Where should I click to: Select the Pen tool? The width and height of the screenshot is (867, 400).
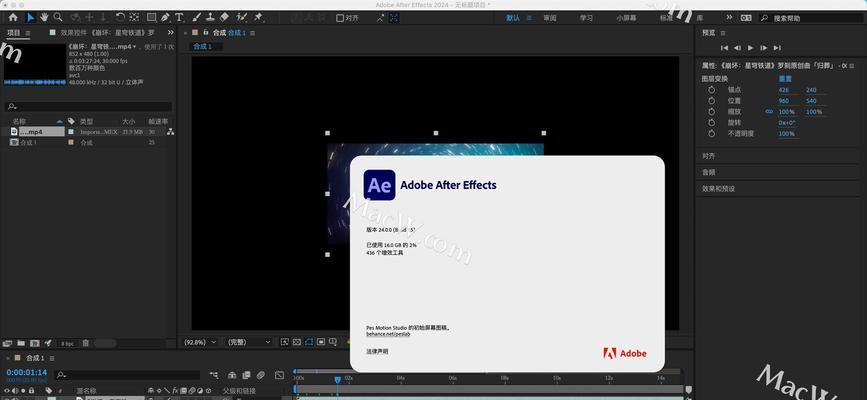click(x=165, y=17)
